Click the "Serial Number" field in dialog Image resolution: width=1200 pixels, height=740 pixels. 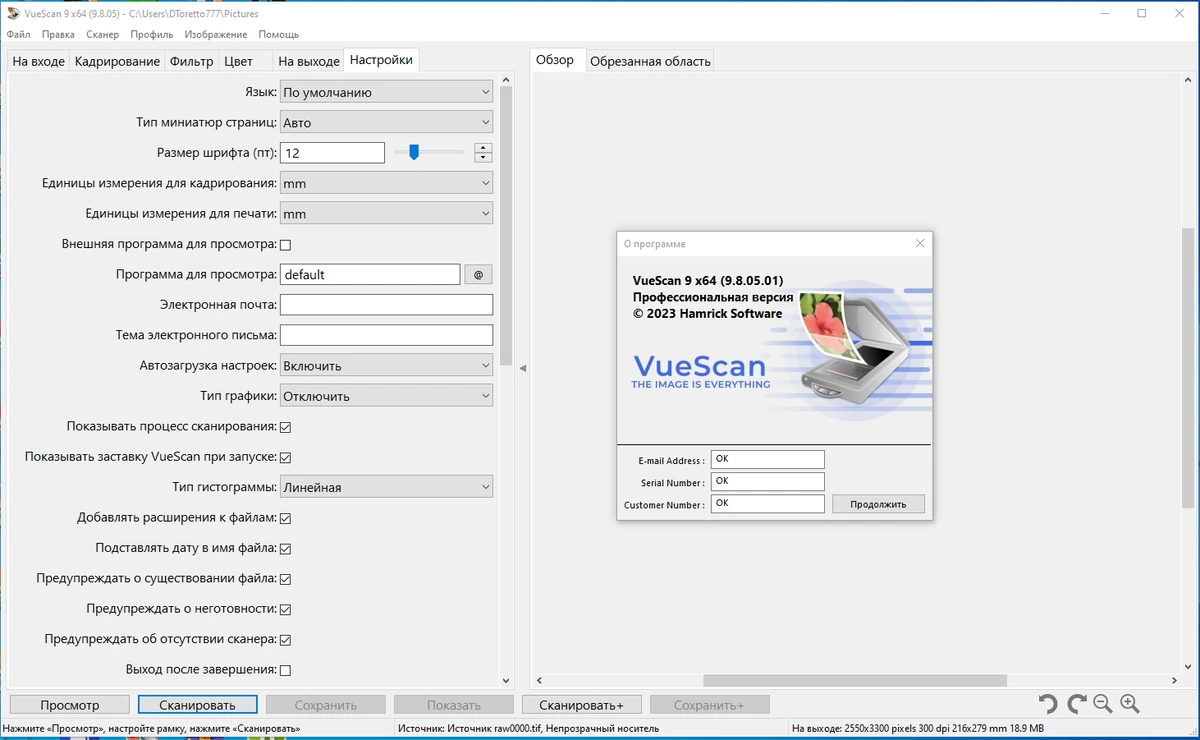point(767,481)
